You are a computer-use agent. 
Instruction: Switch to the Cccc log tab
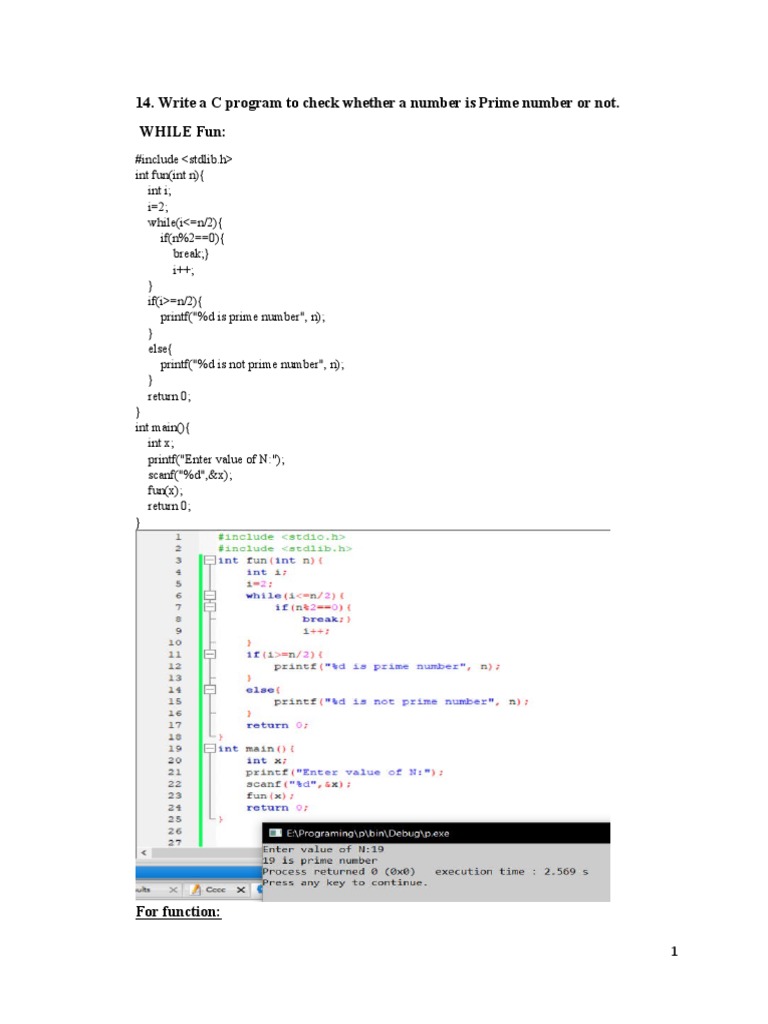[216, 889]
